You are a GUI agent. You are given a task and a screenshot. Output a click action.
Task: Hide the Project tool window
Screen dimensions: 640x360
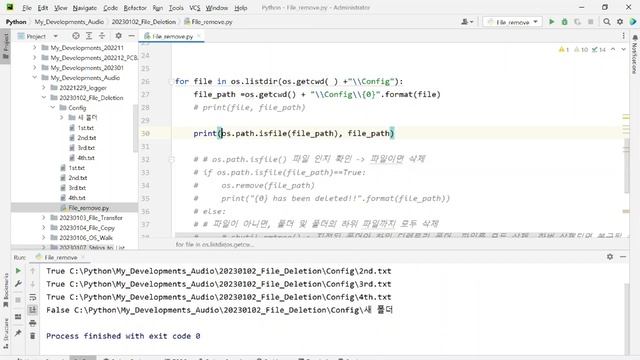point(131,36)
